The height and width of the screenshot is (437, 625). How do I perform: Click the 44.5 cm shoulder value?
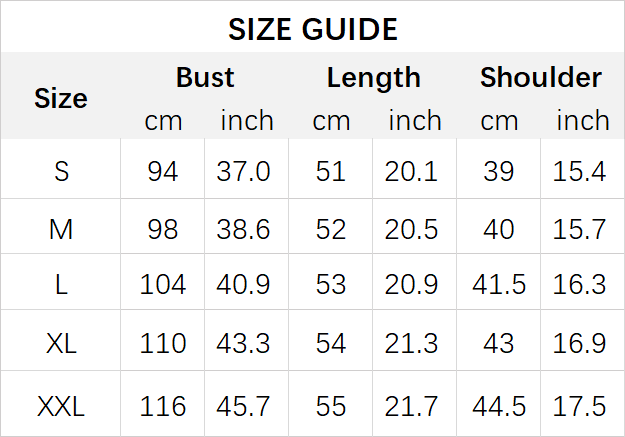coord(499,406)
